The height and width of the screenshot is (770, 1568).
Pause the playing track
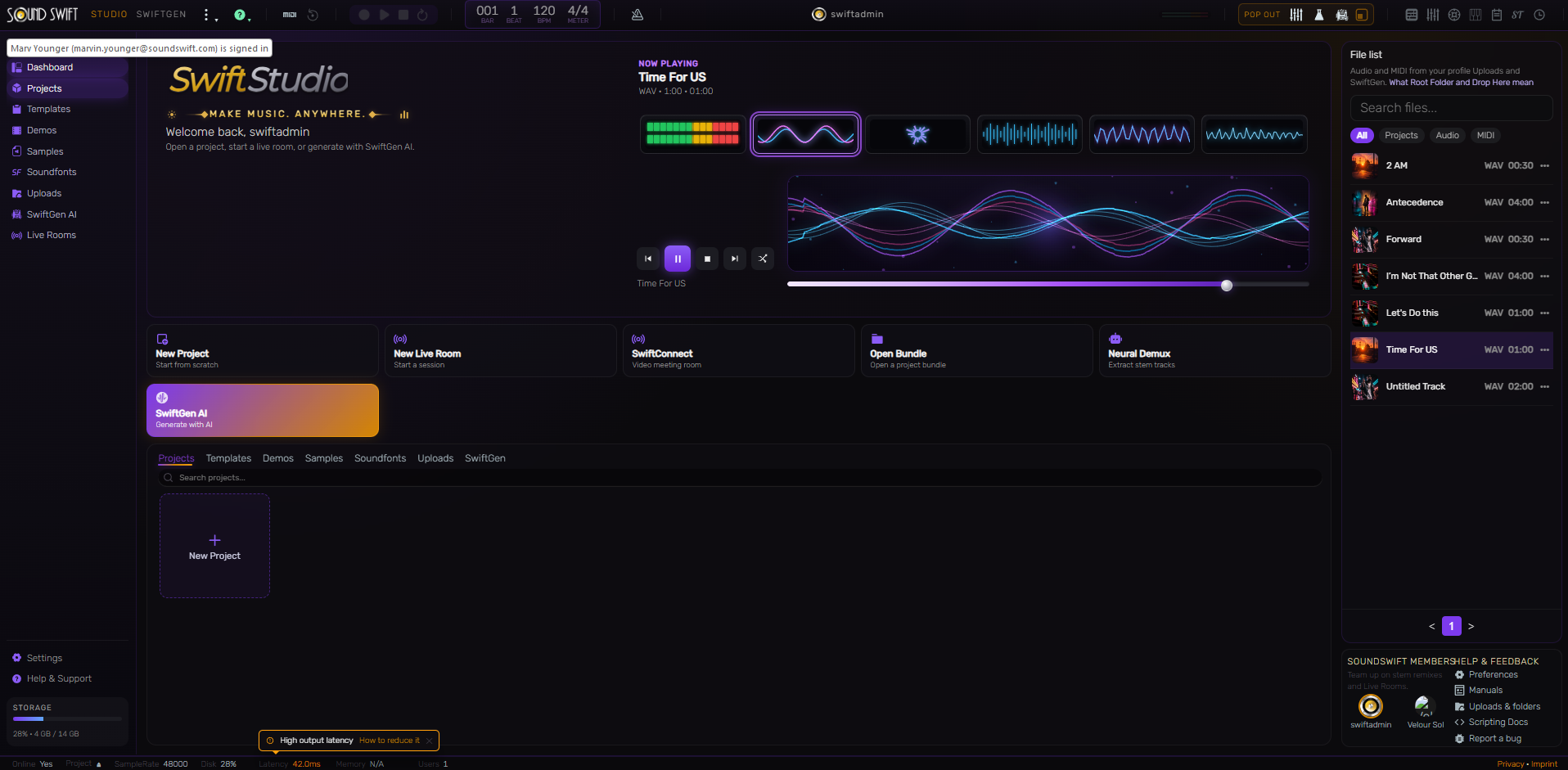[678, 259]
